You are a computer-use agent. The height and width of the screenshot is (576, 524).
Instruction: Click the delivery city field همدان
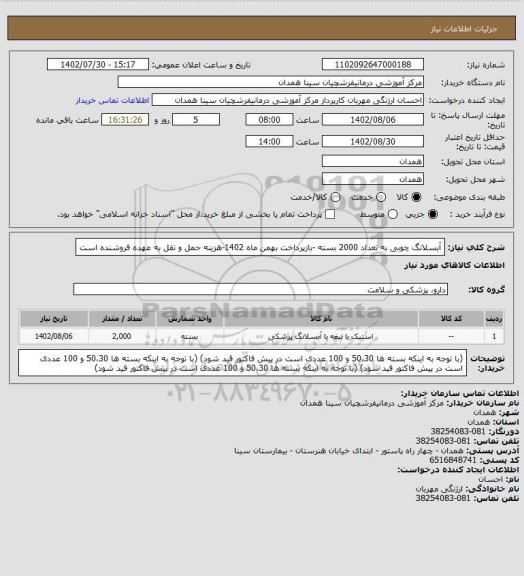[x=373, y=179]
